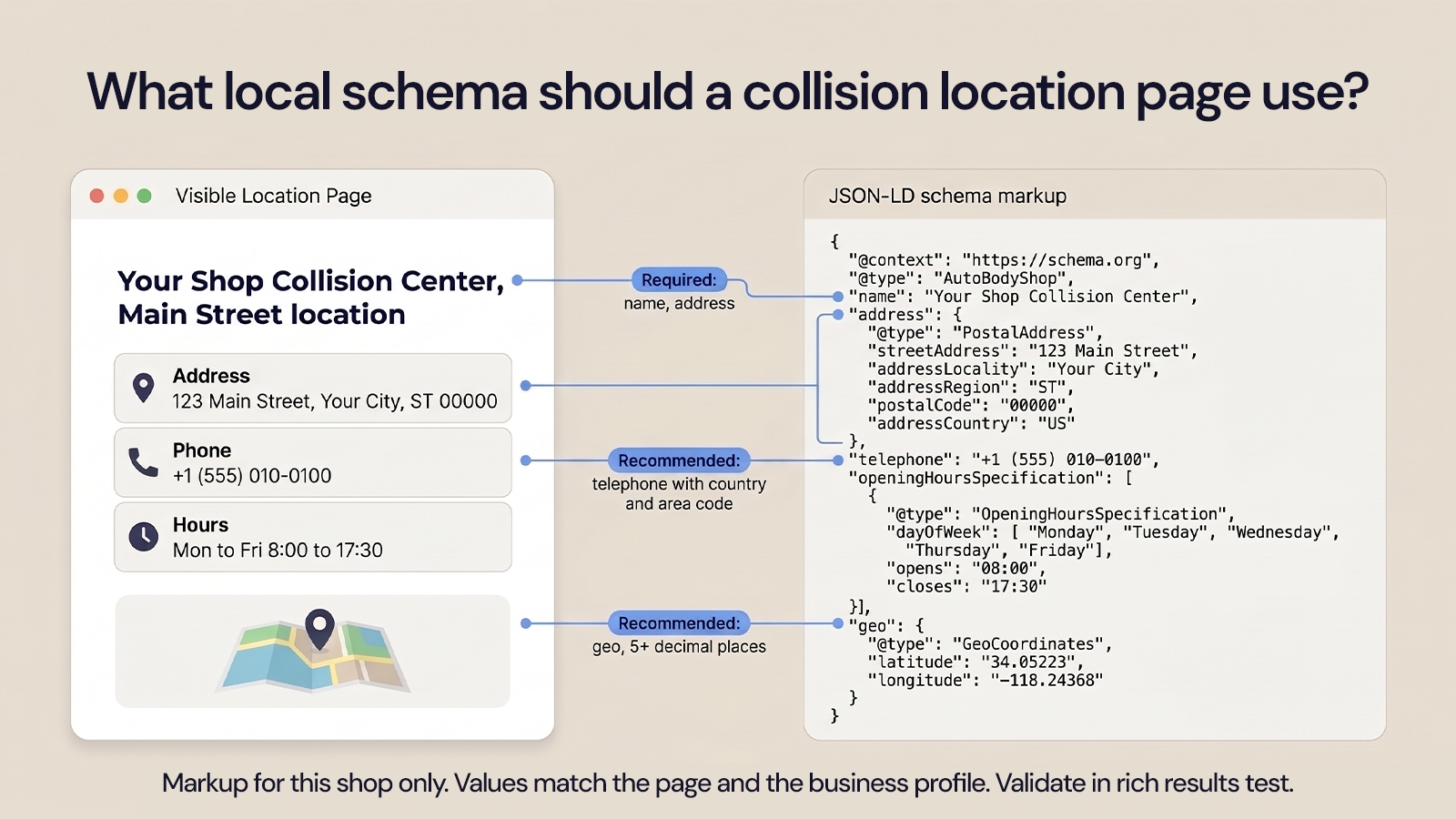Viewport: 1456px width, 819px height.
Task: Click the clock icon beside Hours
Action: [143, 537]
